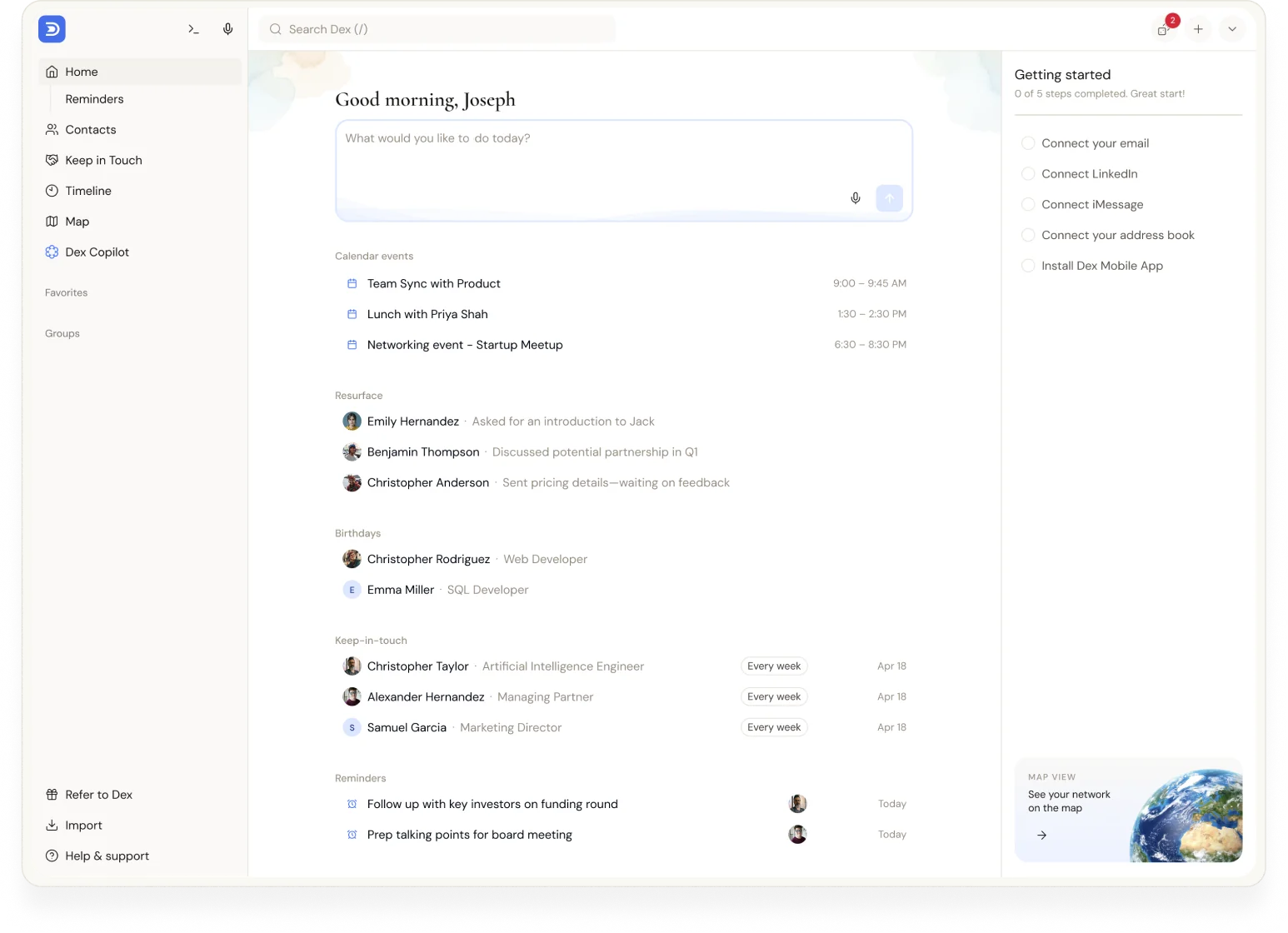Click Christopher Anderson's avatar
The image size is (1288, 933).
pos(352,482)
